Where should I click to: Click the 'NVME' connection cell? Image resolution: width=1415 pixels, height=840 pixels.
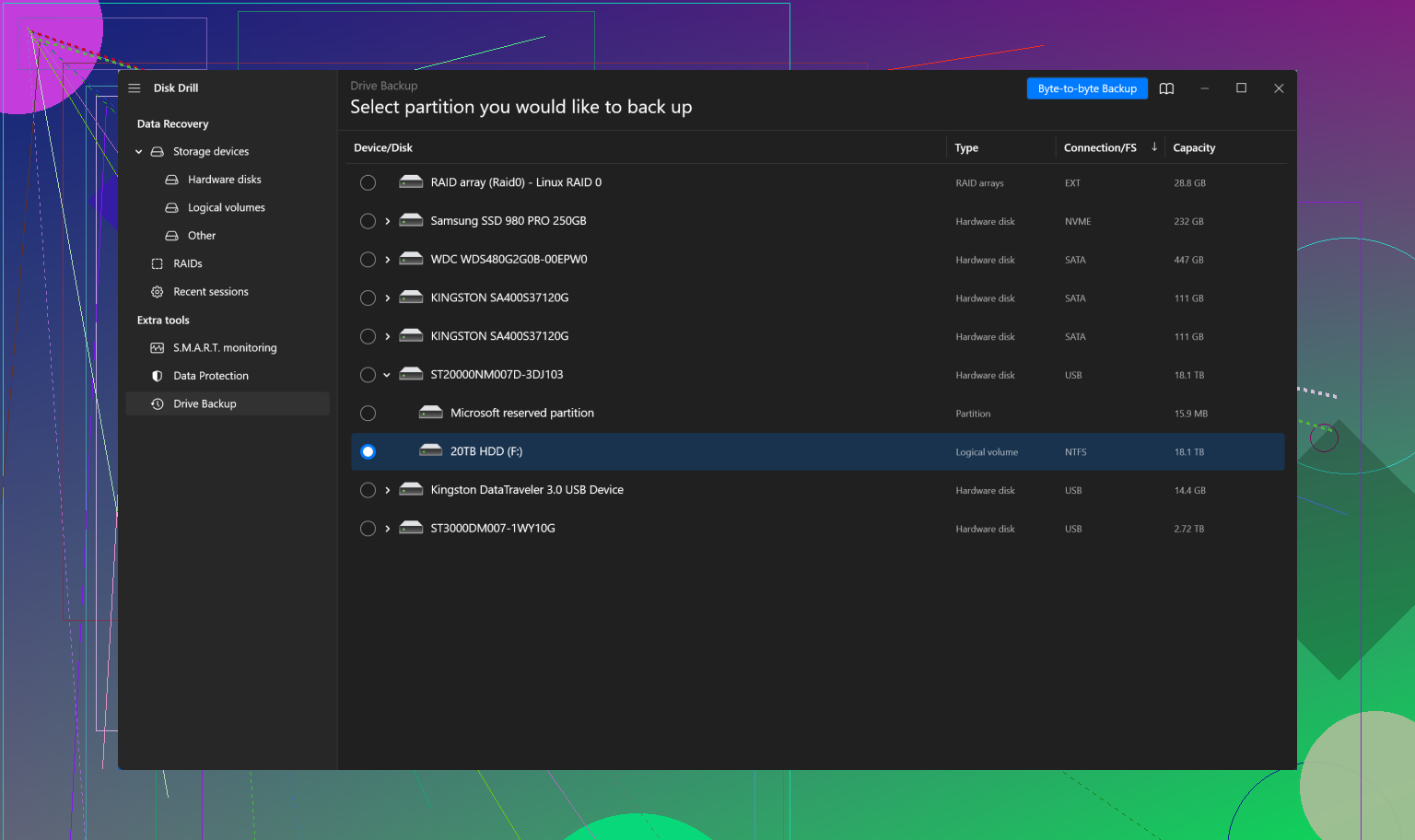tap(1078, 222)
